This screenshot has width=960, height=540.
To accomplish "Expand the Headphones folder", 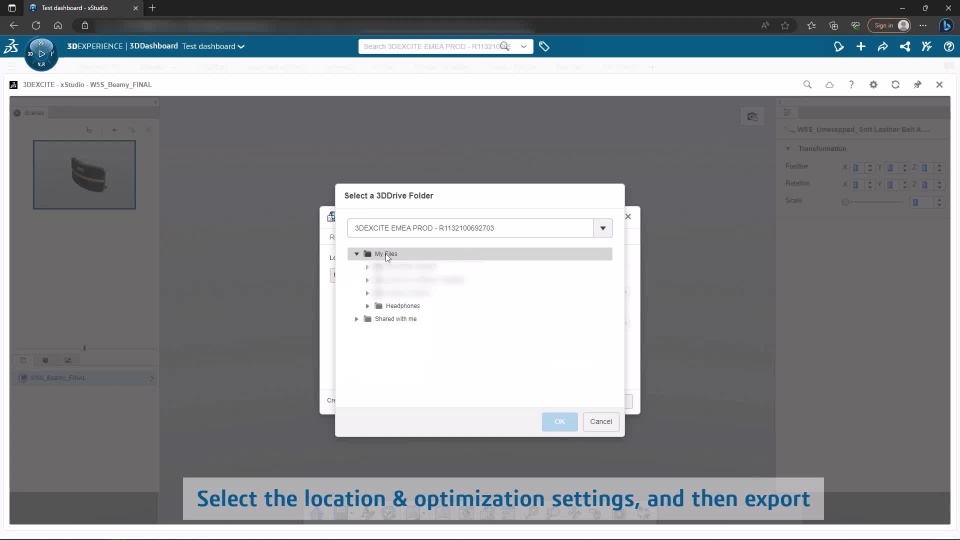I will point(367,306).
